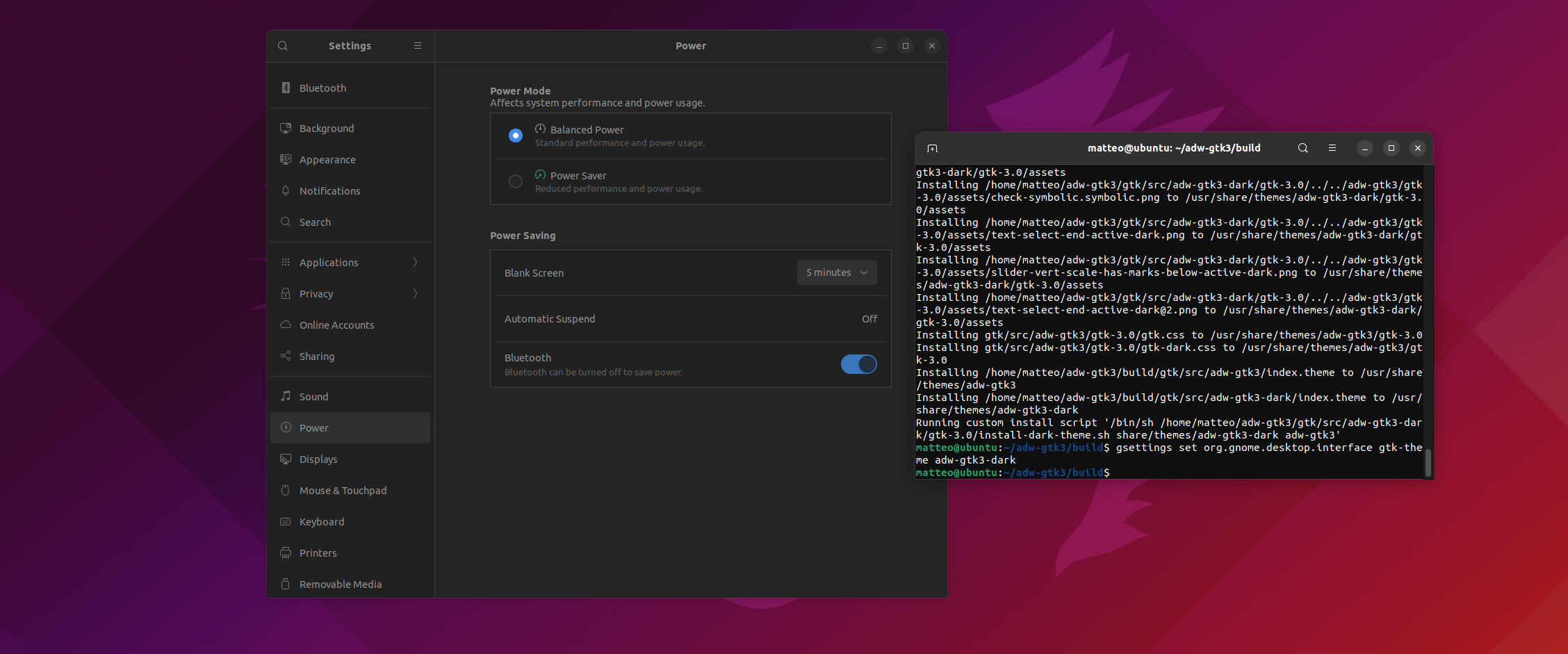Open the Settings hamburger menu

(418, 46)
